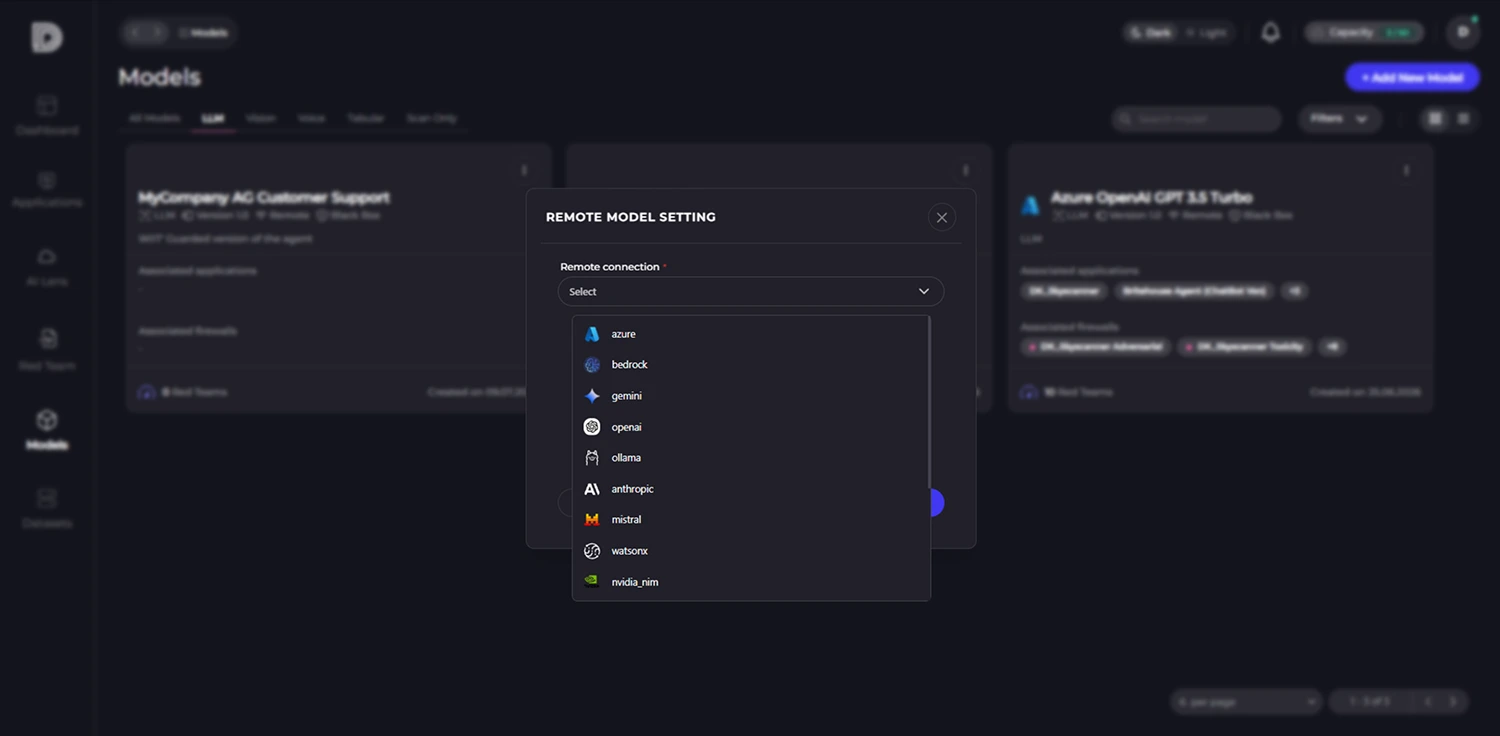Select Models in the background sidebar
Image resolution: width=1500 pixels, height=736 pixels.
pyautogui.click(x=47, y=430)
